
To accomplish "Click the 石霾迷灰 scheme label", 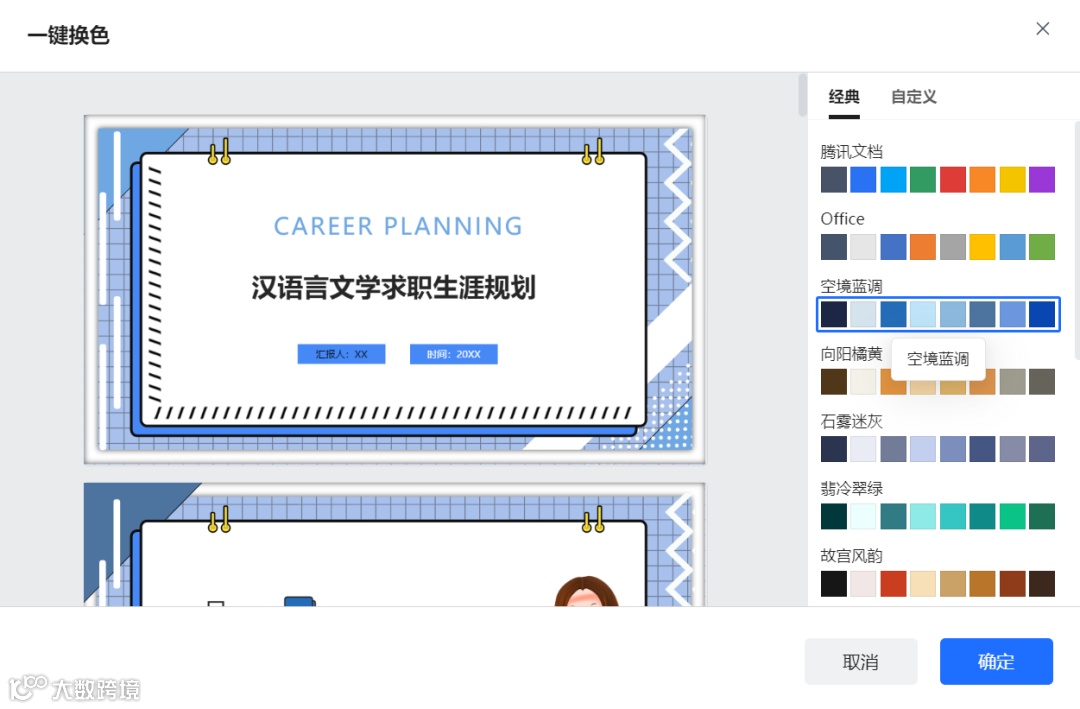I will [x=851, y=421].
